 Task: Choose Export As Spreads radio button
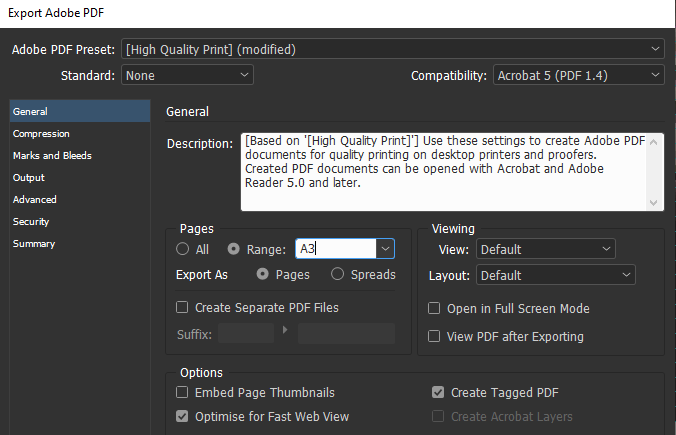pyautogui.click(x=337, y=274)
